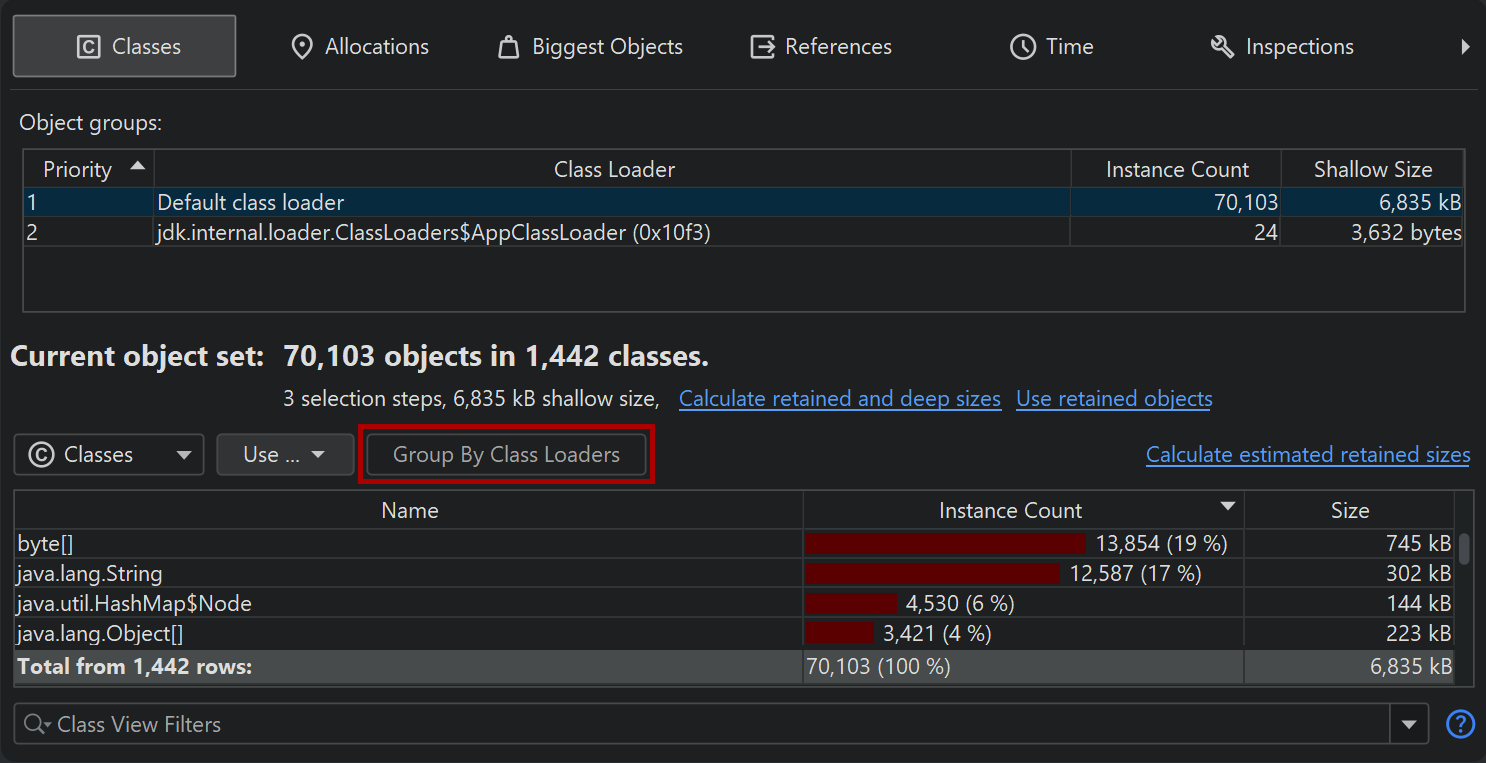Click the blue help question mark icon
Image resolution: width=1486 pixels, height=763 pixels.
[x=1460, y=724]
